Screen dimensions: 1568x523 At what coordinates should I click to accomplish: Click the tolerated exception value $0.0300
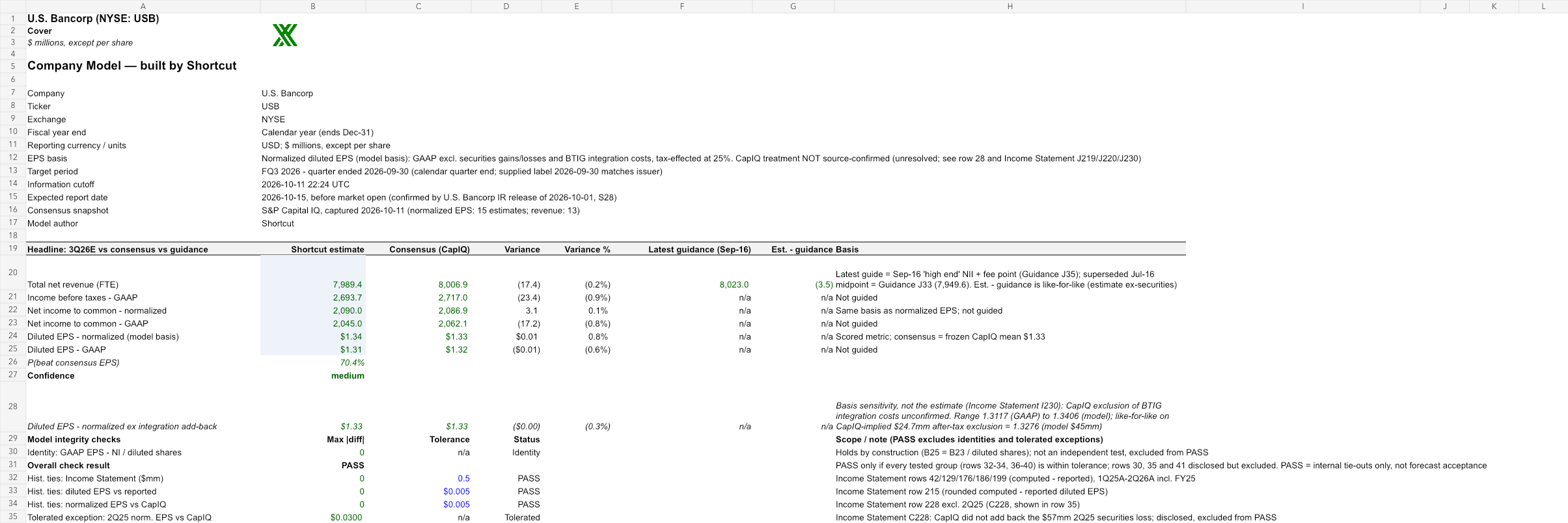tap(346, 517)
